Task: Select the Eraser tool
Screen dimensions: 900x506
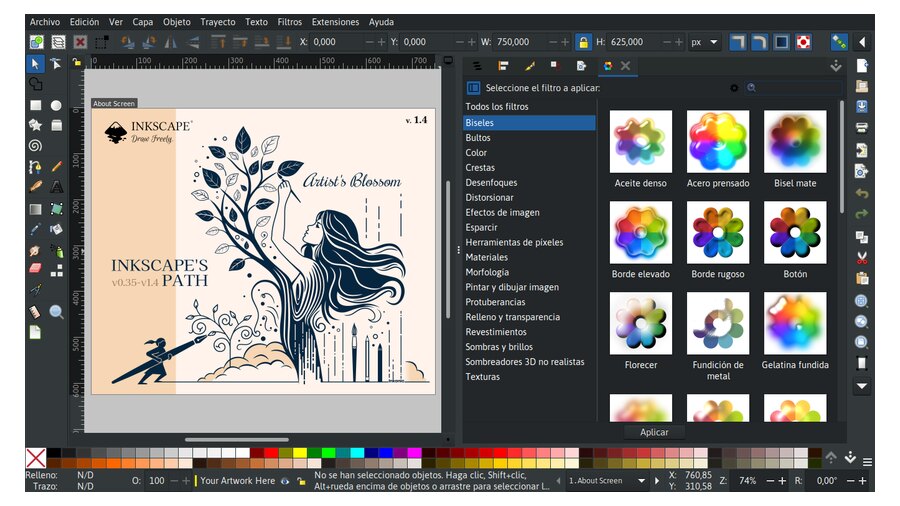Action: [x=36, y=269]
